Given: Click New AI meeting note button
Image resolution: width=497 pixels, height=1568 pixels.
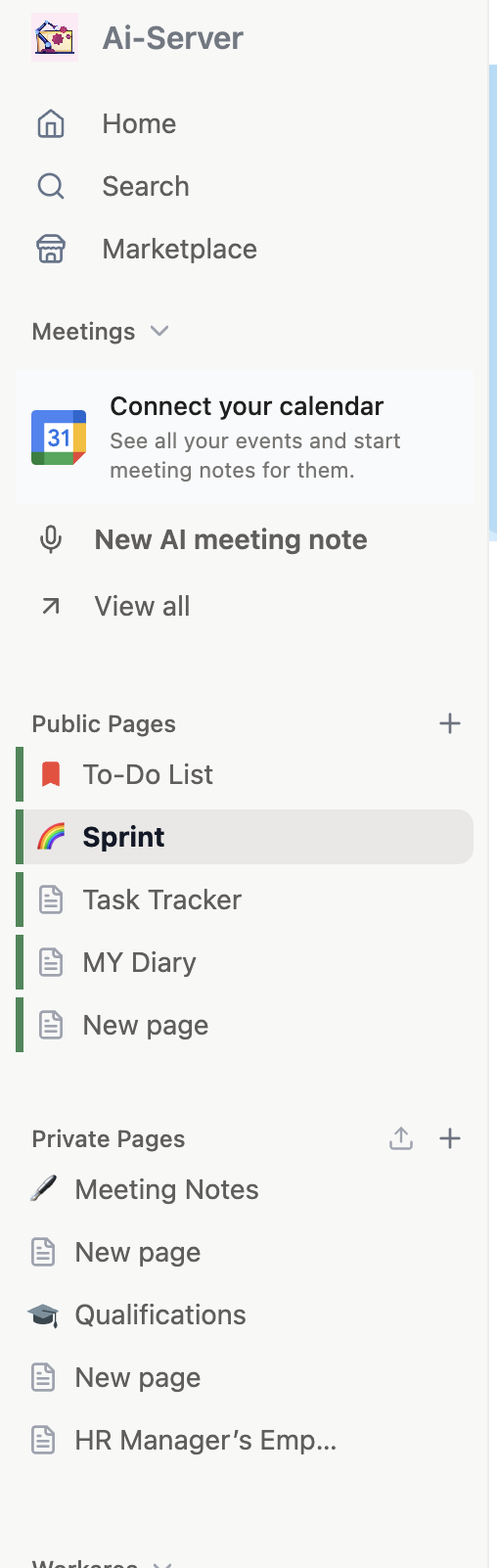Looking at the screenshot, I should [x=231, y=539].
